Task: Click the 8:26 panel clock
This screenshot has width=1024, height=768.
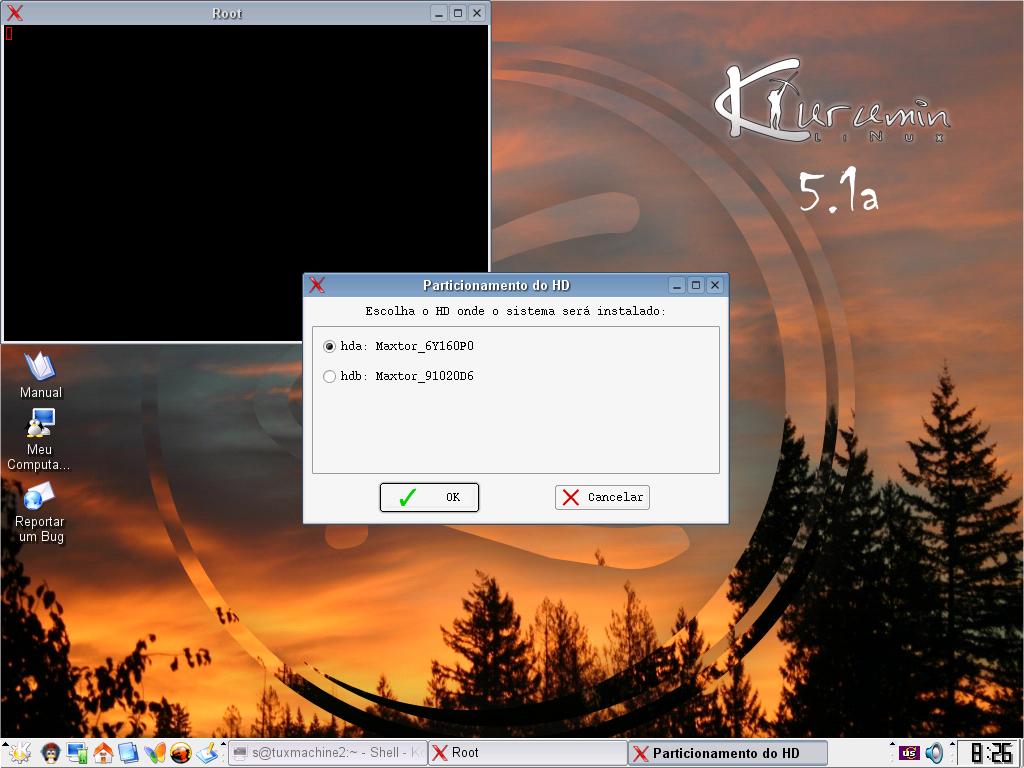Action: click(x=991, y=753)
